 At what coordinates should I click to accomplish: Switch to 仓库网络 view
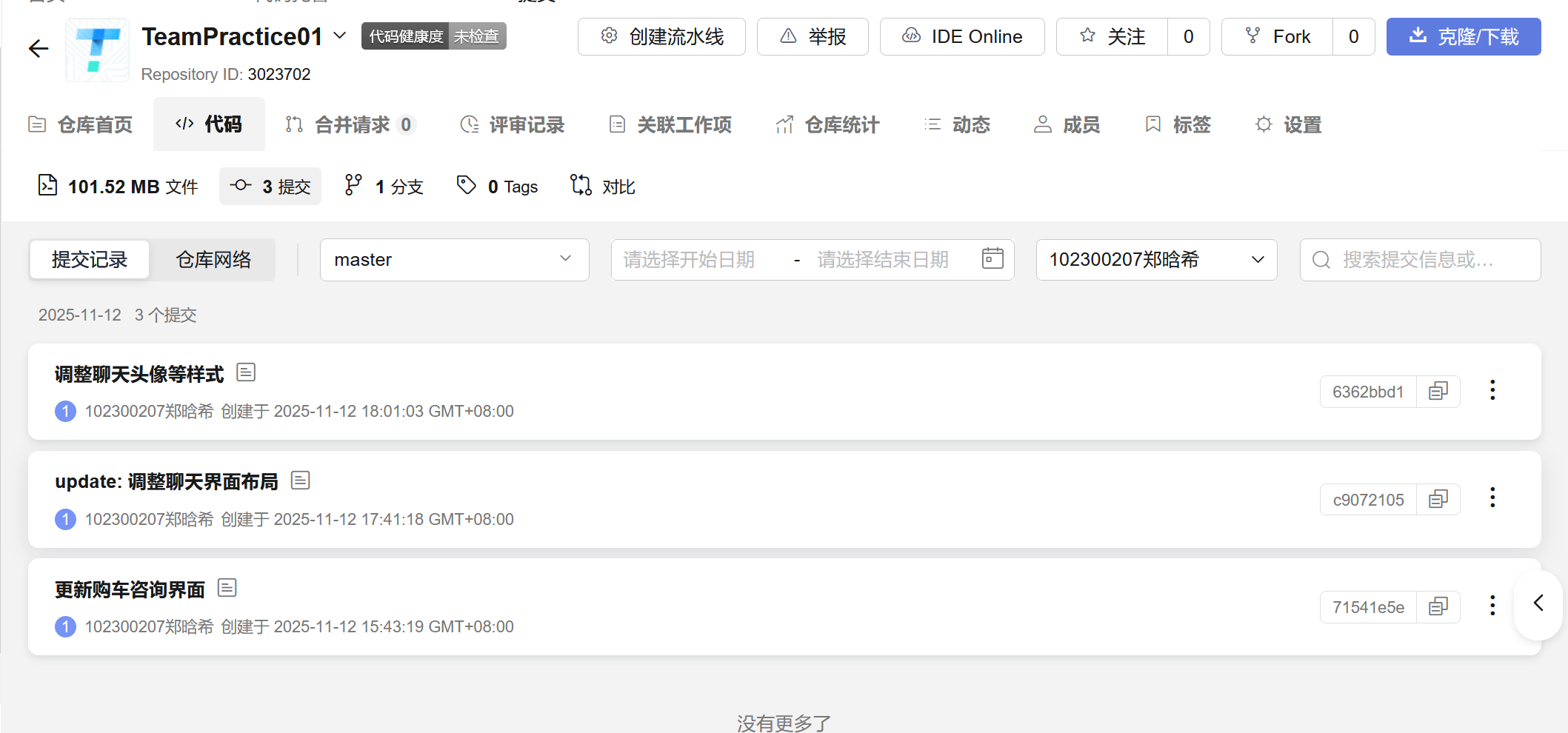click(214, 259)
